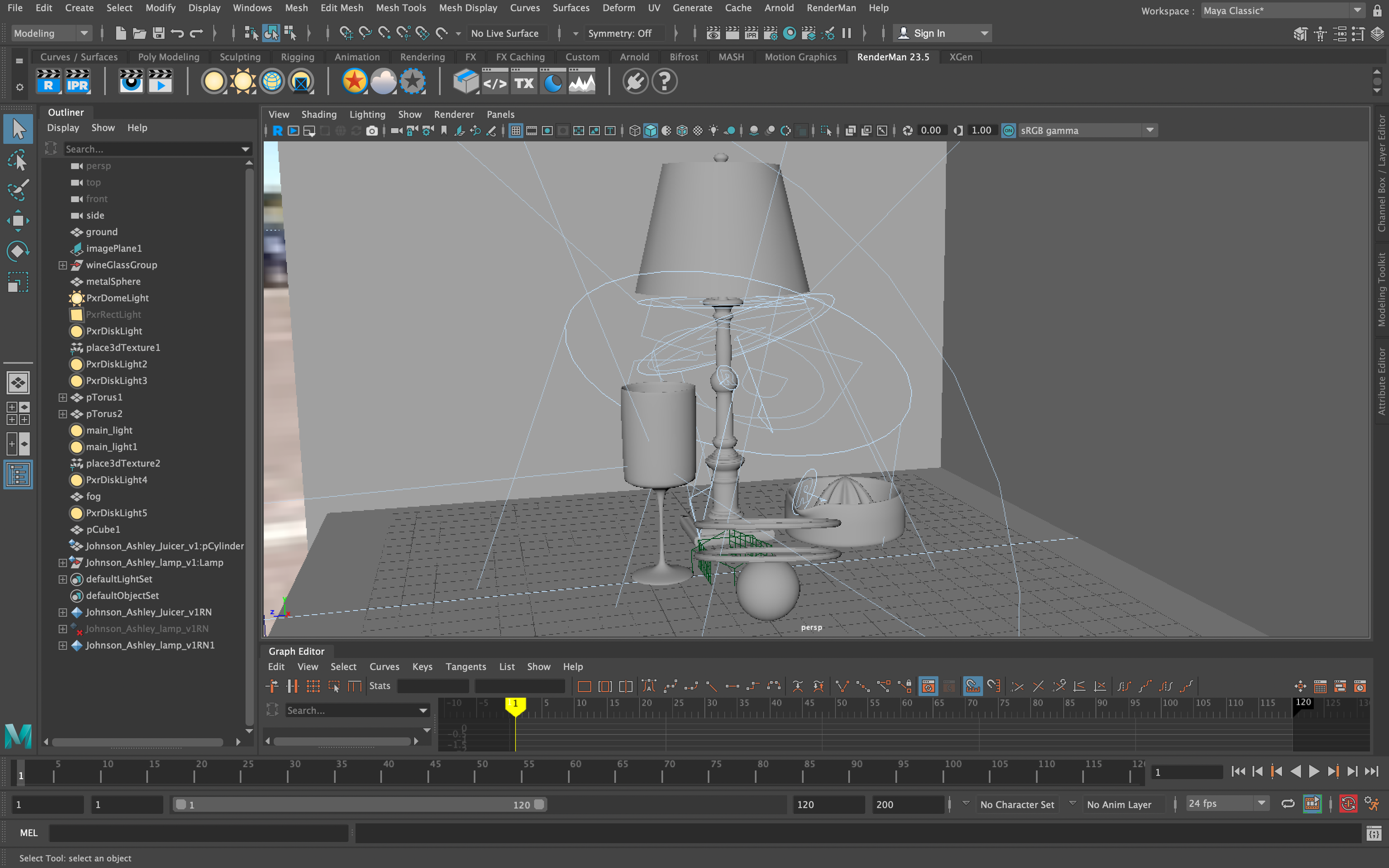
Task: Select the Paint Selection tool
Action: 18,190
